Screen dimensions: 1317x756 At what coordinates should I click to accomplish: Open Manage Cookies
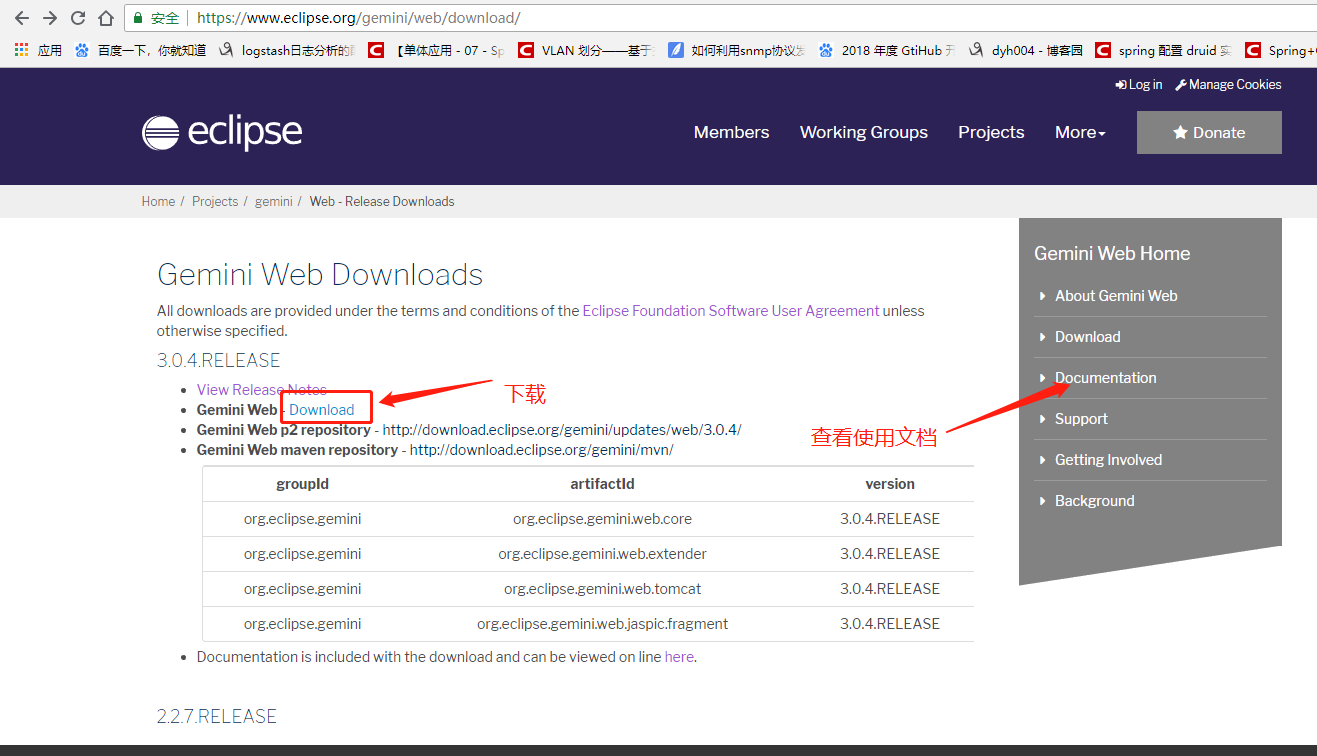coord(1228,85)
